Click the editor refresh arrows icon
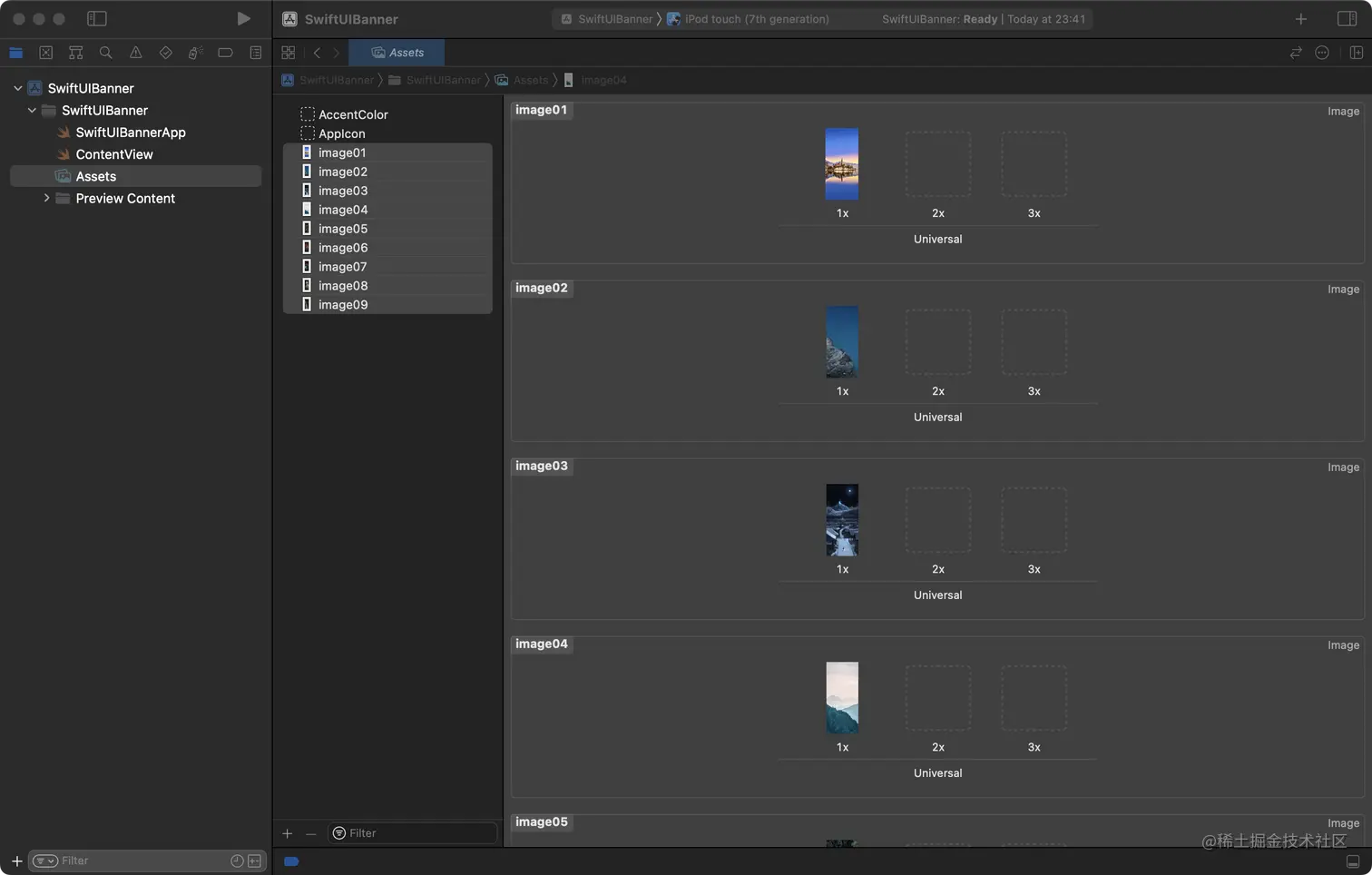1372x875 pixels. pos(1296,53)
